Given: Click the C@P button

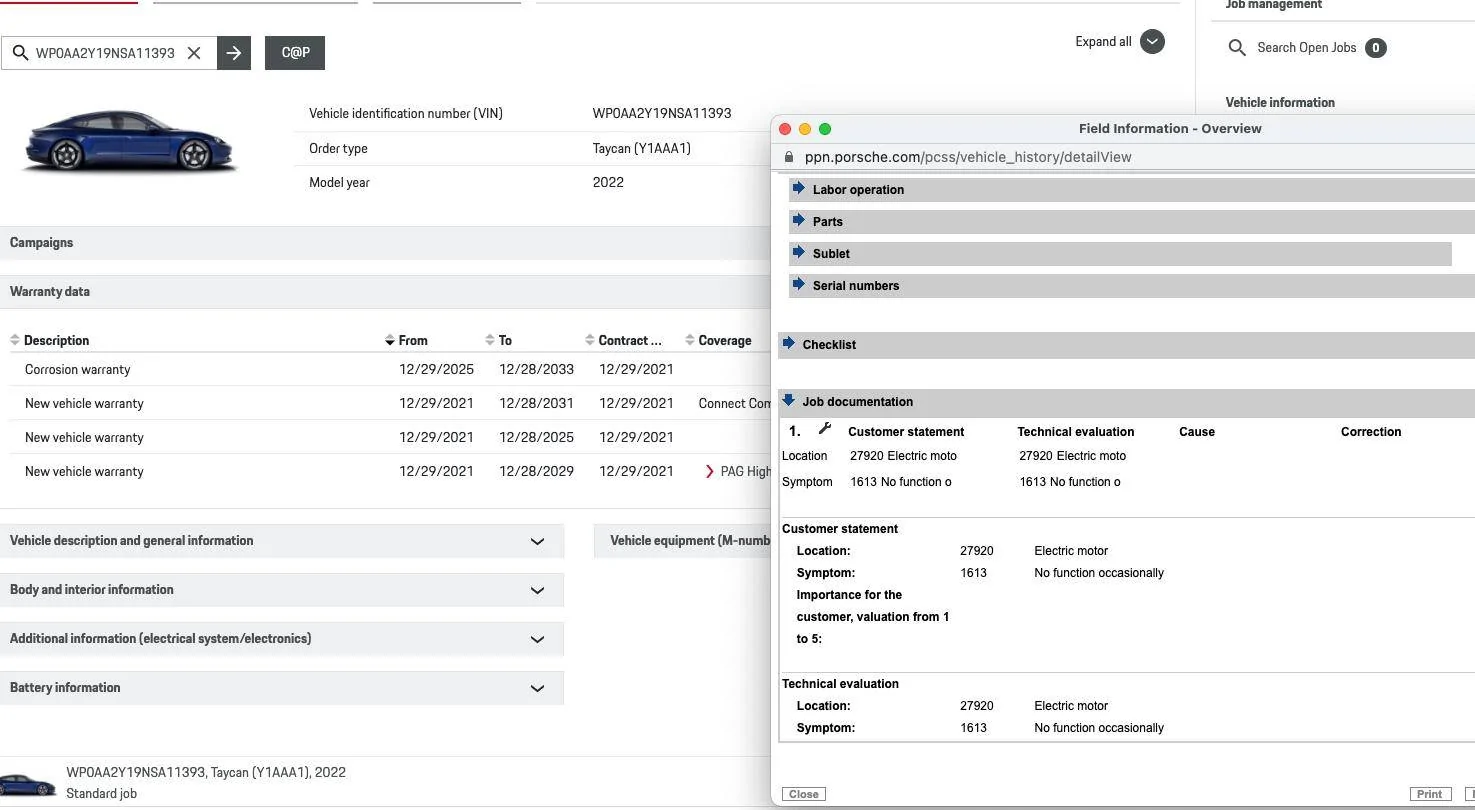Looking at the screenshot, I should pos(295,53).
